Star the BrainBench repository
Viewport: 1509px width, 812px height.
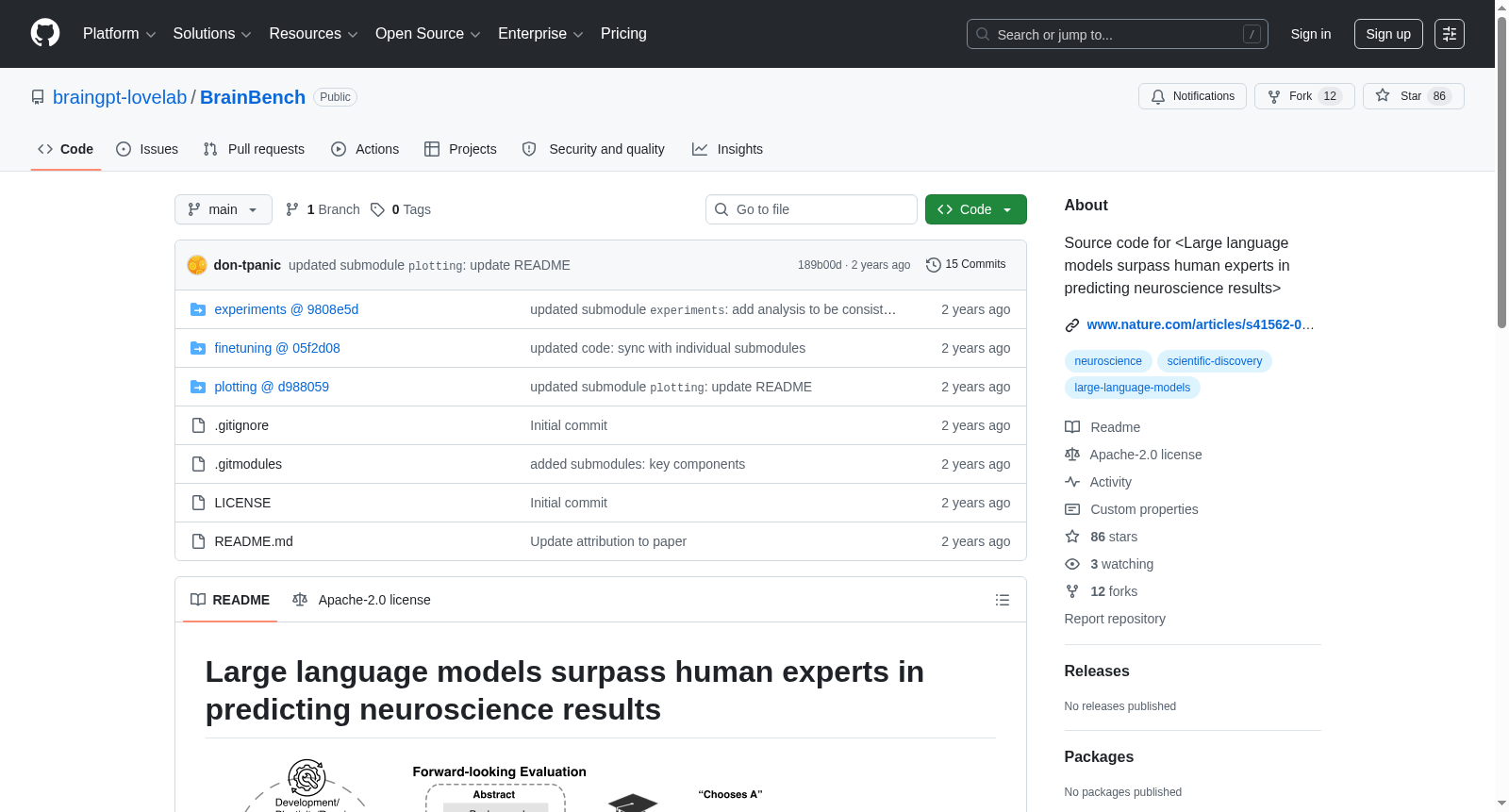(x=1413, y=96)
